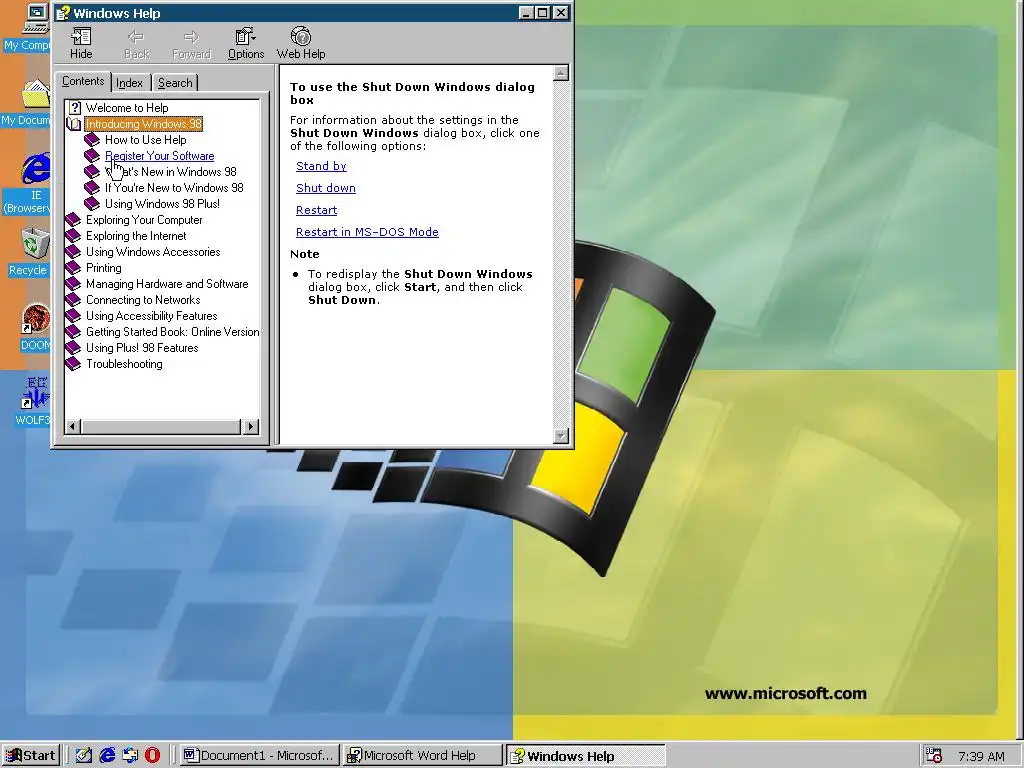Click the topic pane vertical scrollbar track

pos(561,254)
